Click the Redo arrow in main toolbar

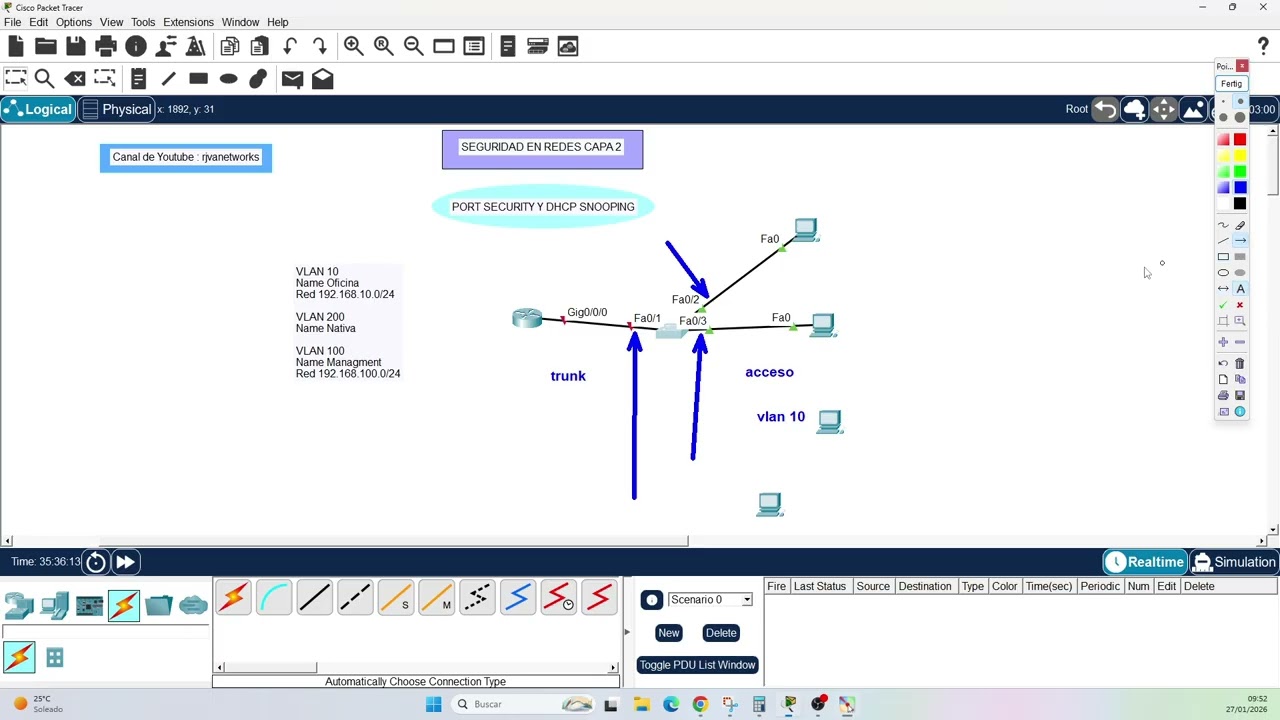point(320,46)
